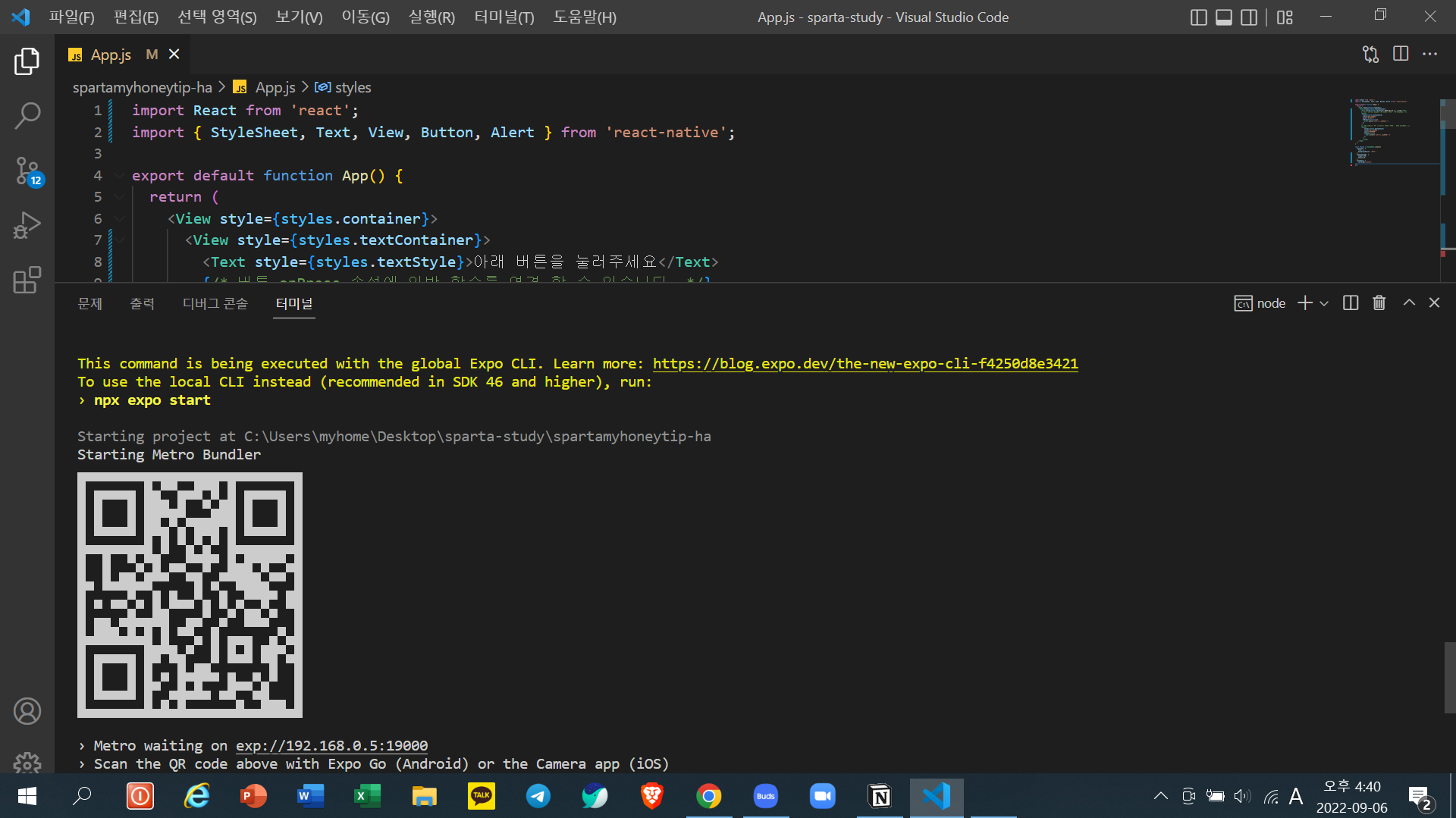1456x818 pixels.
Task: Open the Explorer view in activity bar
Action: [27, 61]
